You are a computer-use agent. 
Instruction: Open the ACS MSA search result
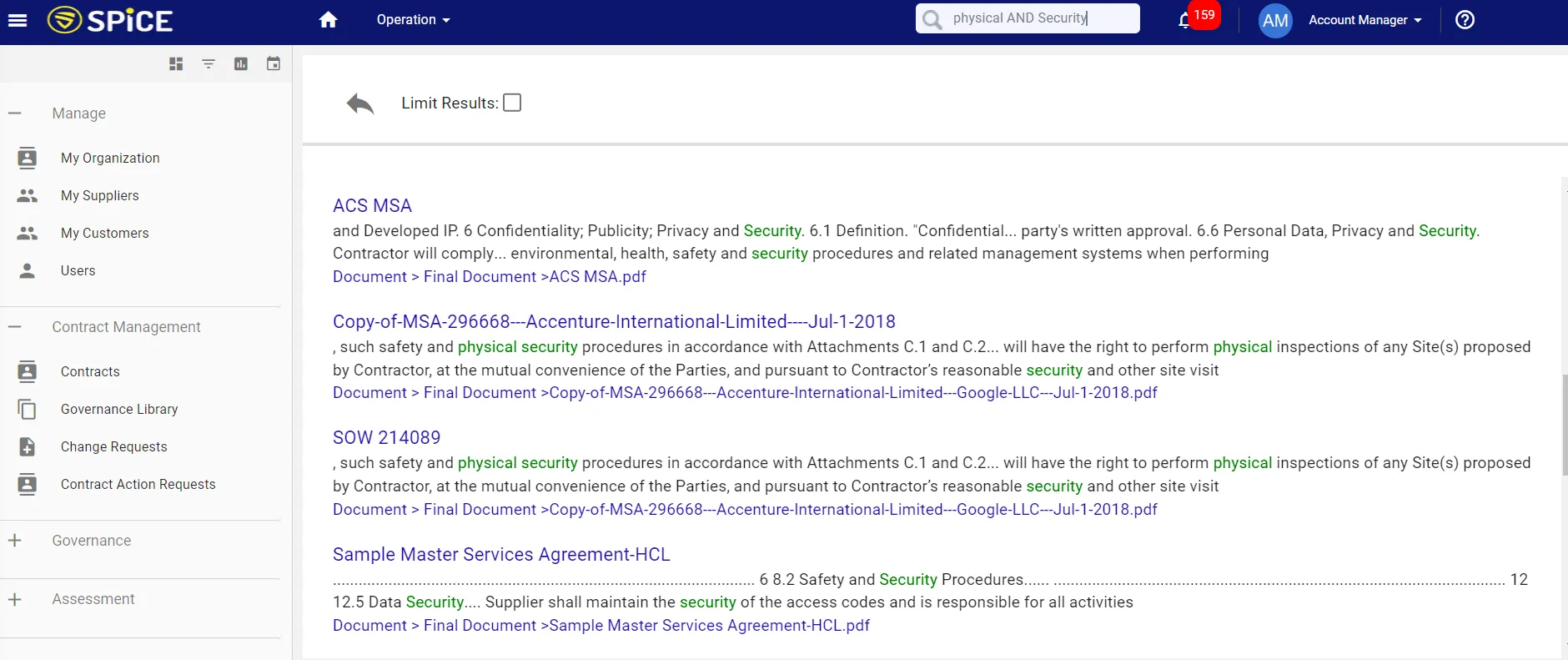[x=372, y=205]
